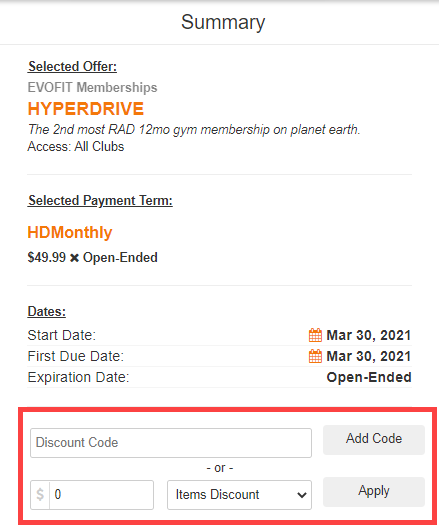Click the Summary panel title
The width and height of the screenshot is (439, 527).
(x=223, y=23)
